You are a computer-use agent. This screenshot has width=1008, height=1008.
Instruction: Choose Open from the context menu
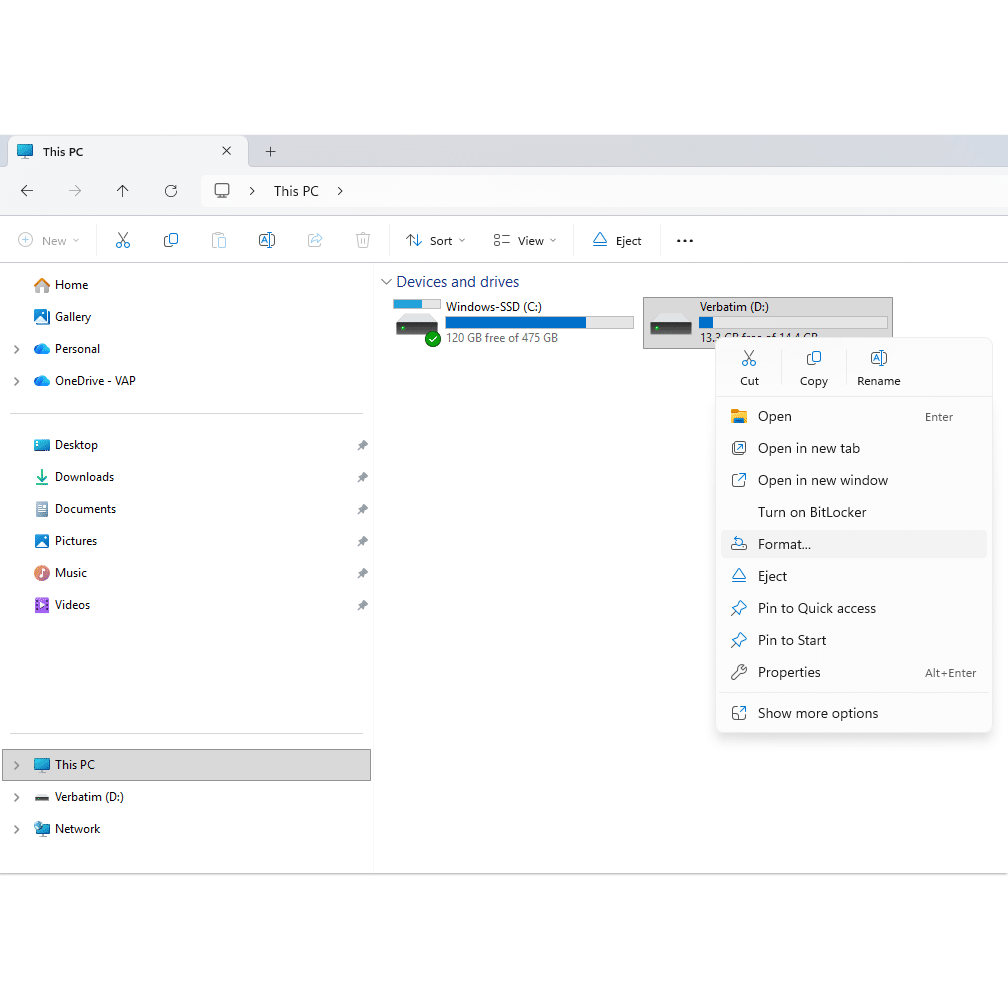pos(854,417)
